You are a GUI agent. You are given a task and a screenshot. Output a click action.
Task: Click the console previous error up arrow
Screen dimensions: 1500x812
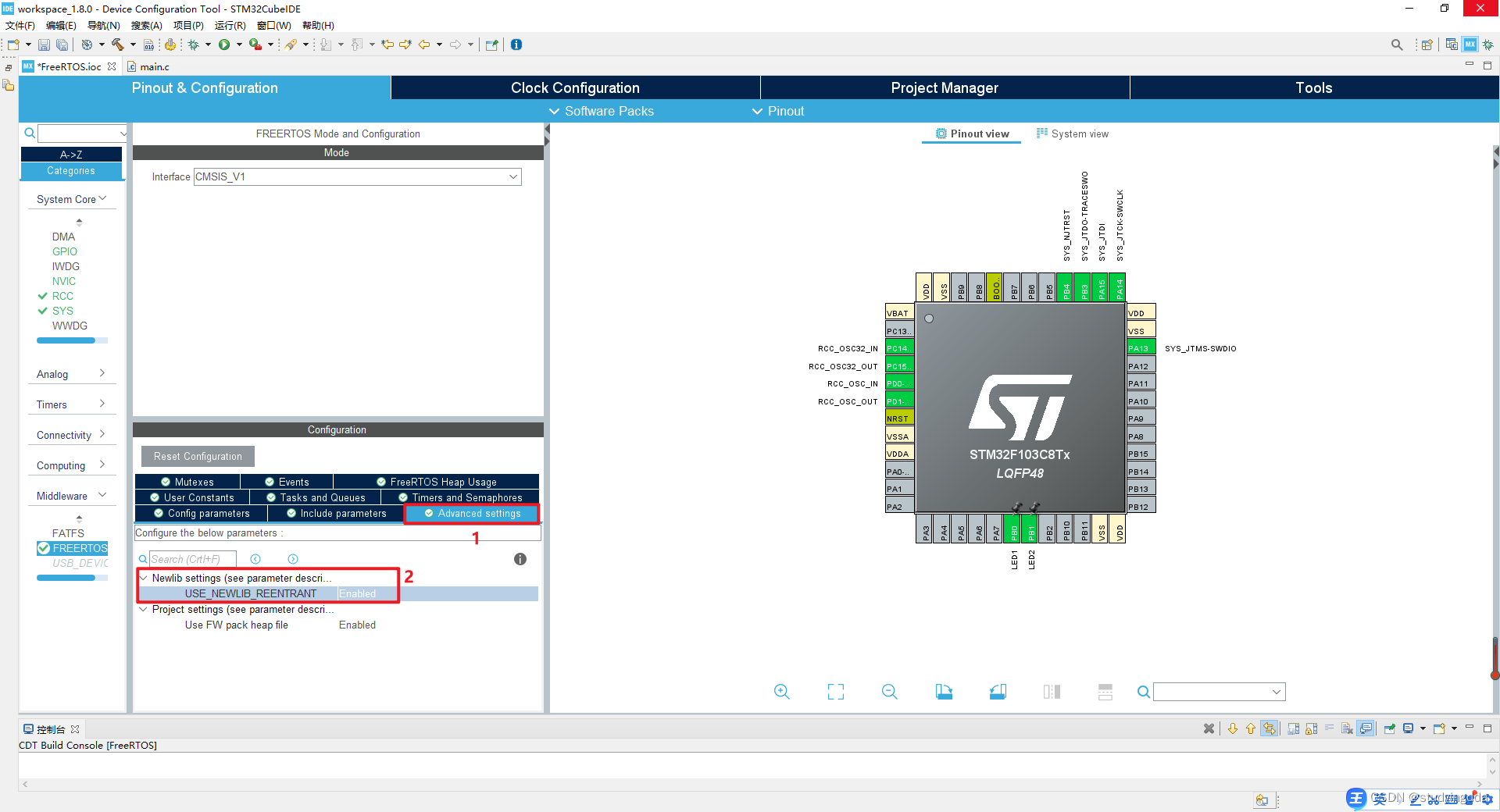1251,728
